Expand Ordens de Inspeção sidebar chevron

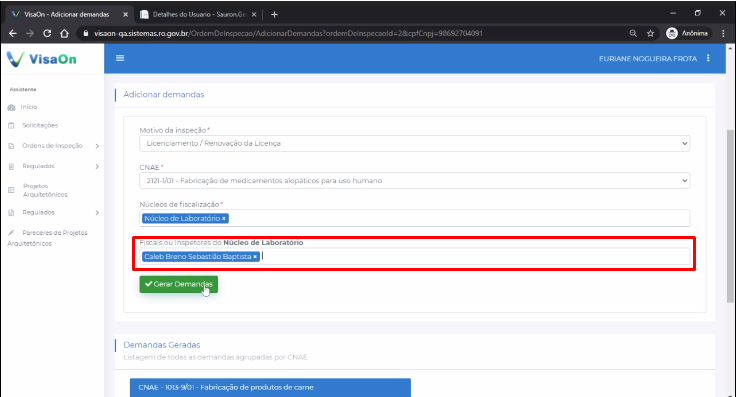point(97,146)
